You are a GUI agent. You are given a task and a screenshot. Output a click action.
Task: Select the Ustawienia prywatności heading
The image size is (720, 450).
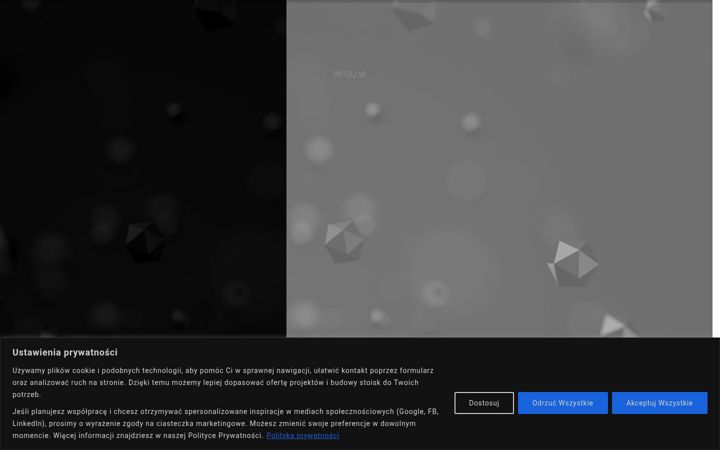coord(65,352)
